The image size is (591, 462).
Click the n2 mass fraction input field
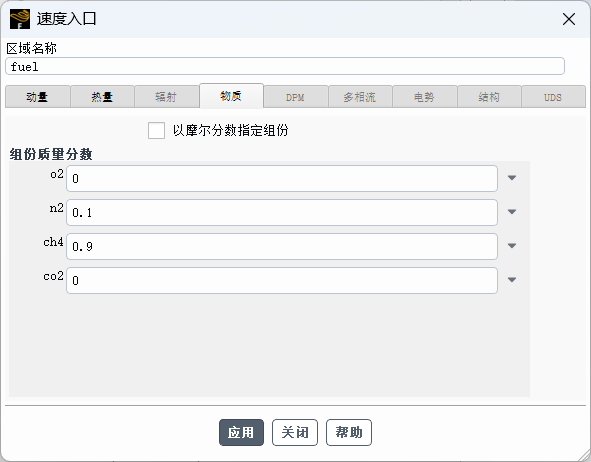(282, 213)
